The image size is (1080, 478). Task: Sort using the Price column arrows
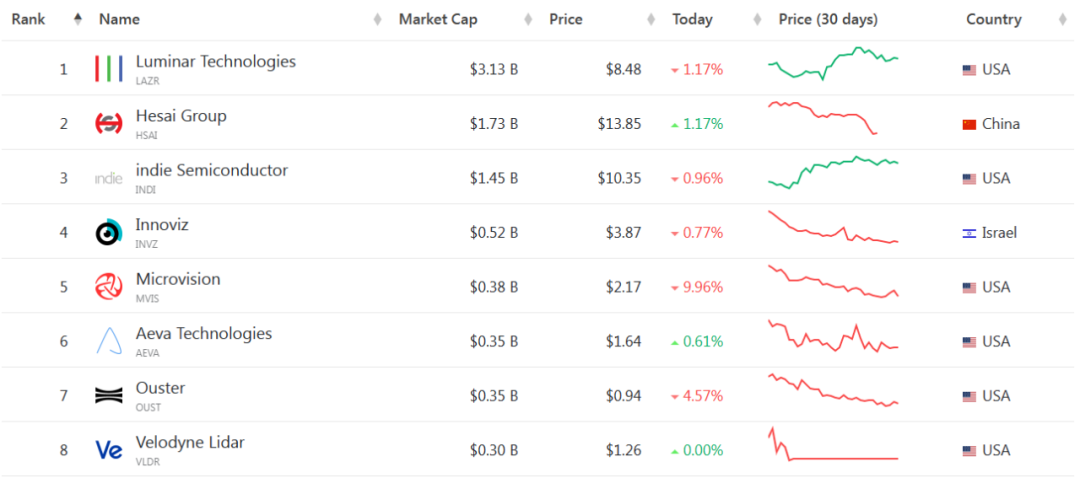651,19
